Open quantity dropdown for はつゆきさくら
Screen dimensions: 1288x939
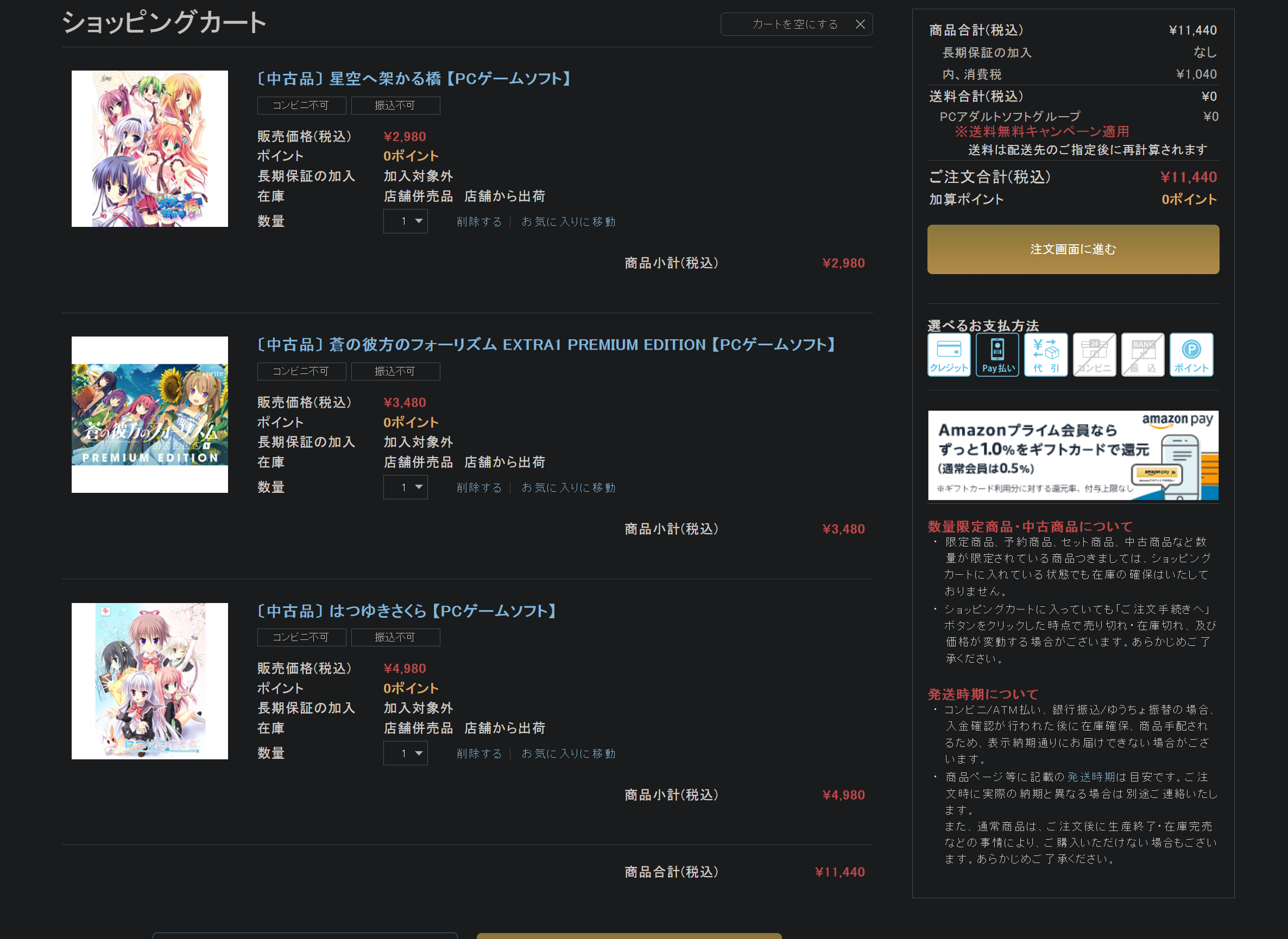(x=406, y=753)
